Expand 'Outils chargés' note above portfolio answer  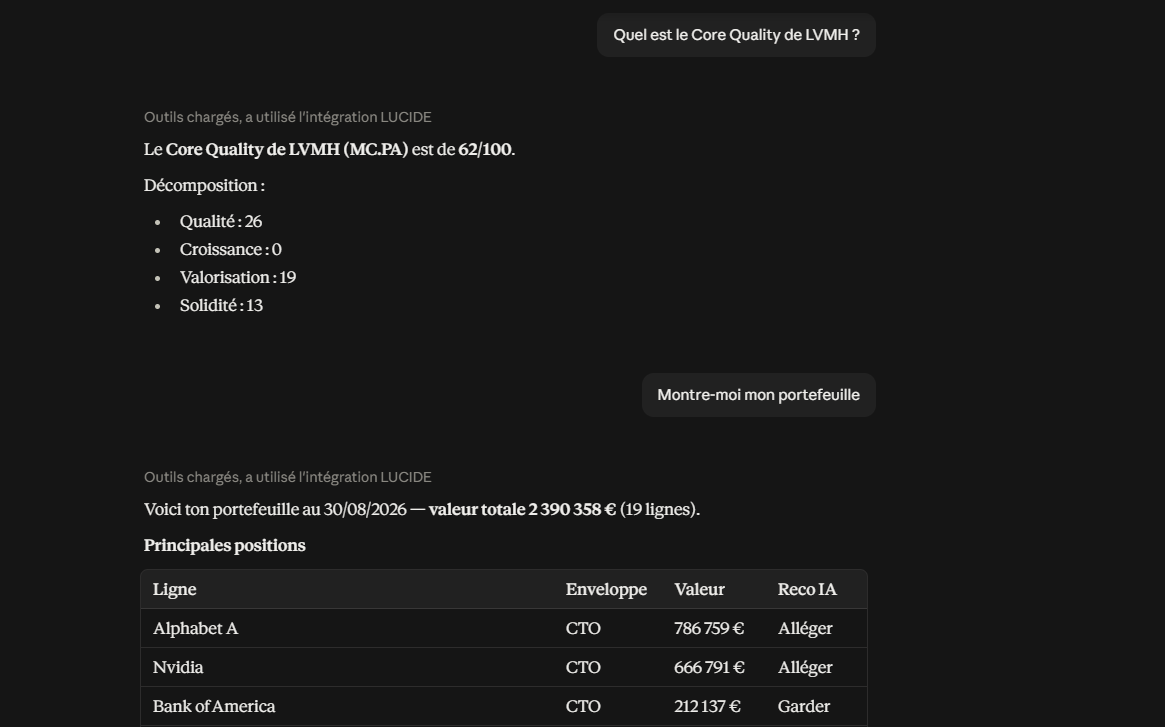(288, 476)
